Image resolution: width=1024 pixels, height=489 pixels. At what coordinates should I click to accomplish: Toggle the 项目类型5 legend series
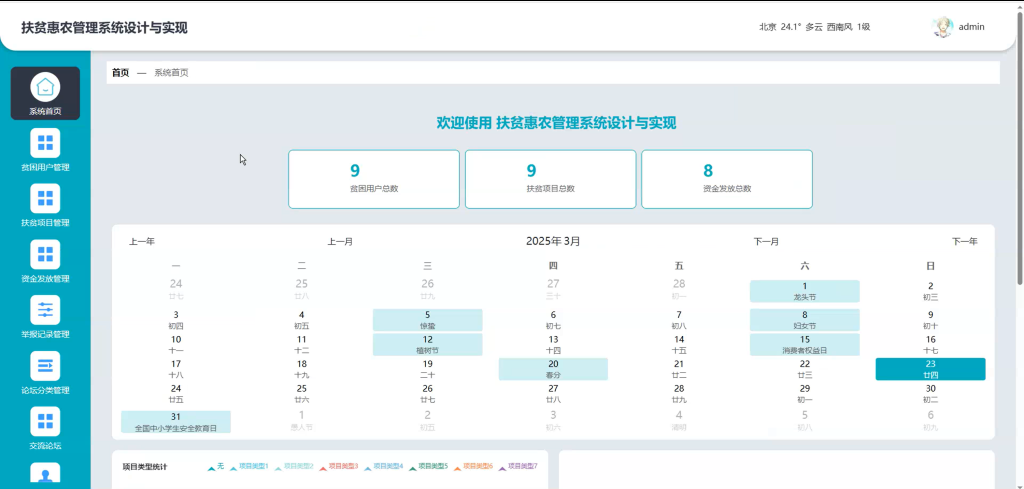coord(428,467)
